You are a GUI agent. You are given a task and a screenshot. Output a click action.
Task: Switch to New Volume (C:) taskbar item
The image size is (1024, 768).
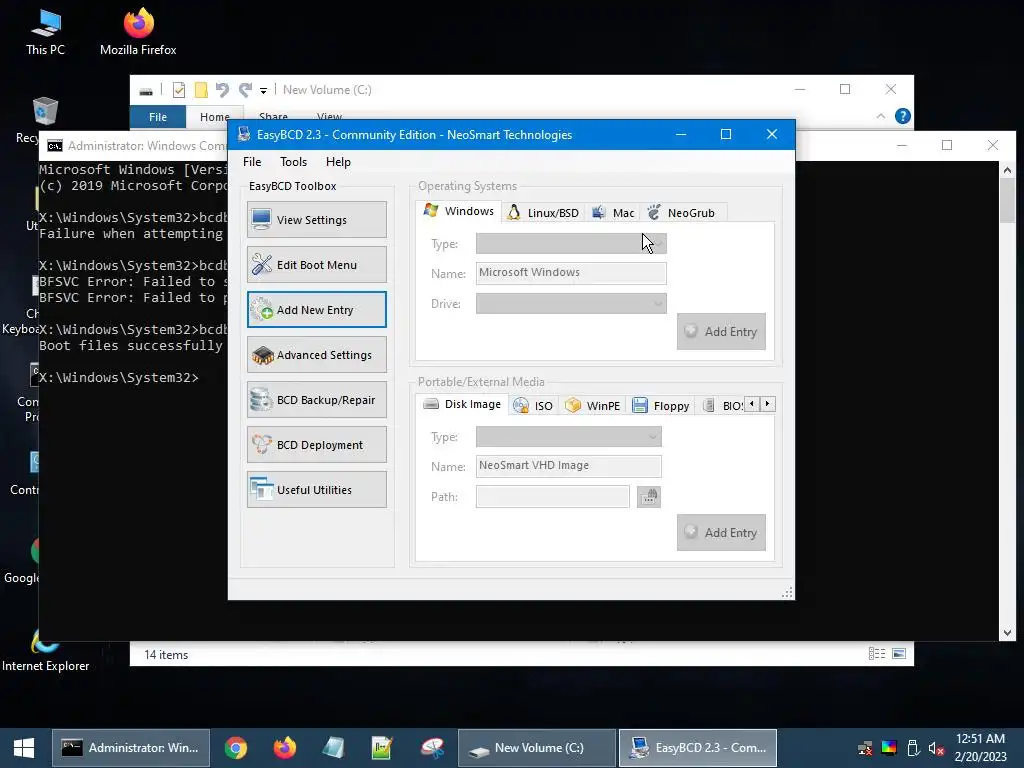(537, 748)
